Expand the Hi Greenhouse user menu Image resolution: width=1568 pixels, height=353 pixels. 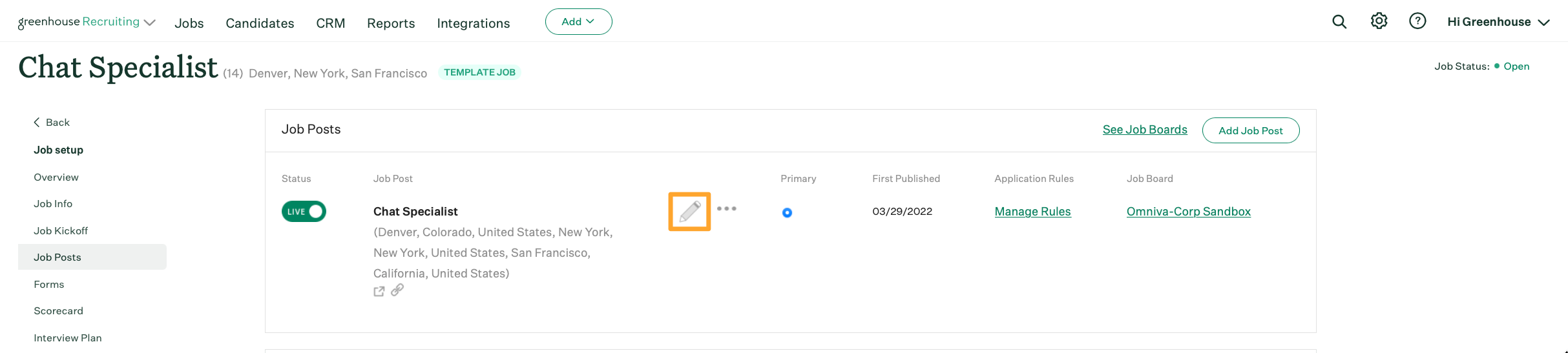pyautogui.click(x=1498, y=22)
